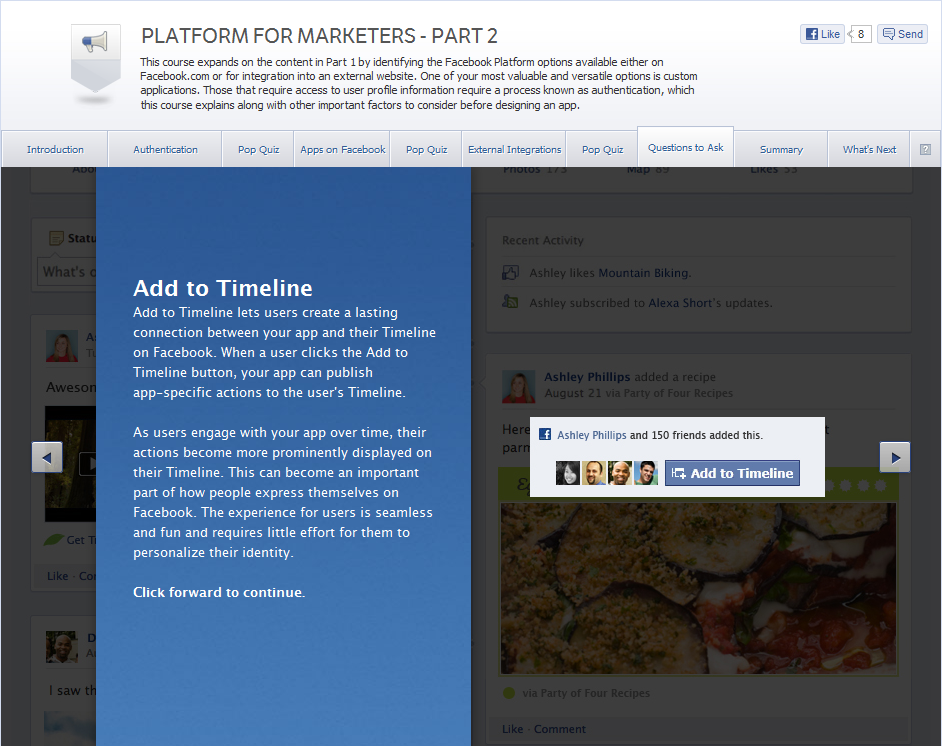Click the like thumbs-up activity icon

(x=510, y=273)
